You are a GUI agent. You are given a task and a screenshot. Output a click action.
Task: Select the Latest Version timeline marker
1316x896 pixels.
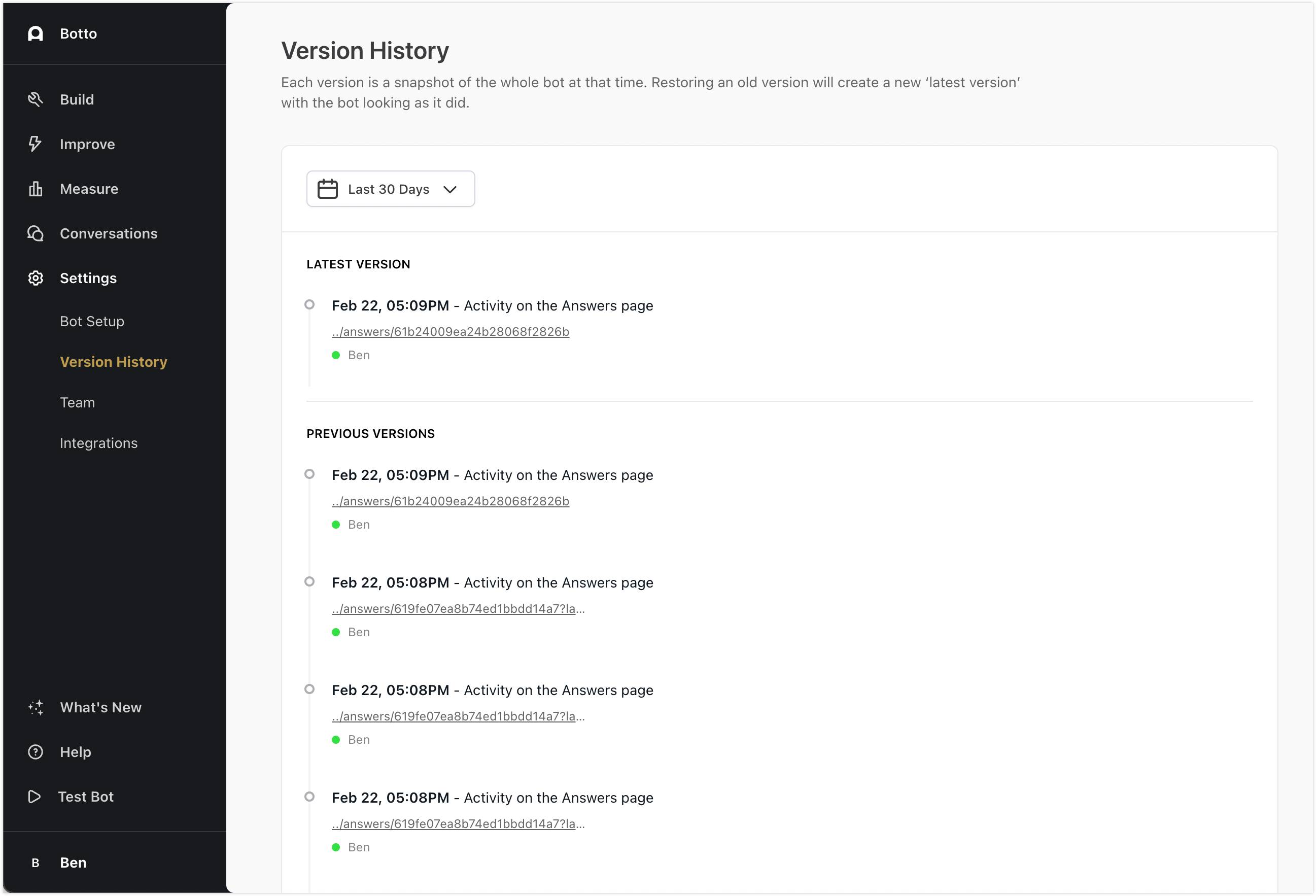tap(309, 305)
